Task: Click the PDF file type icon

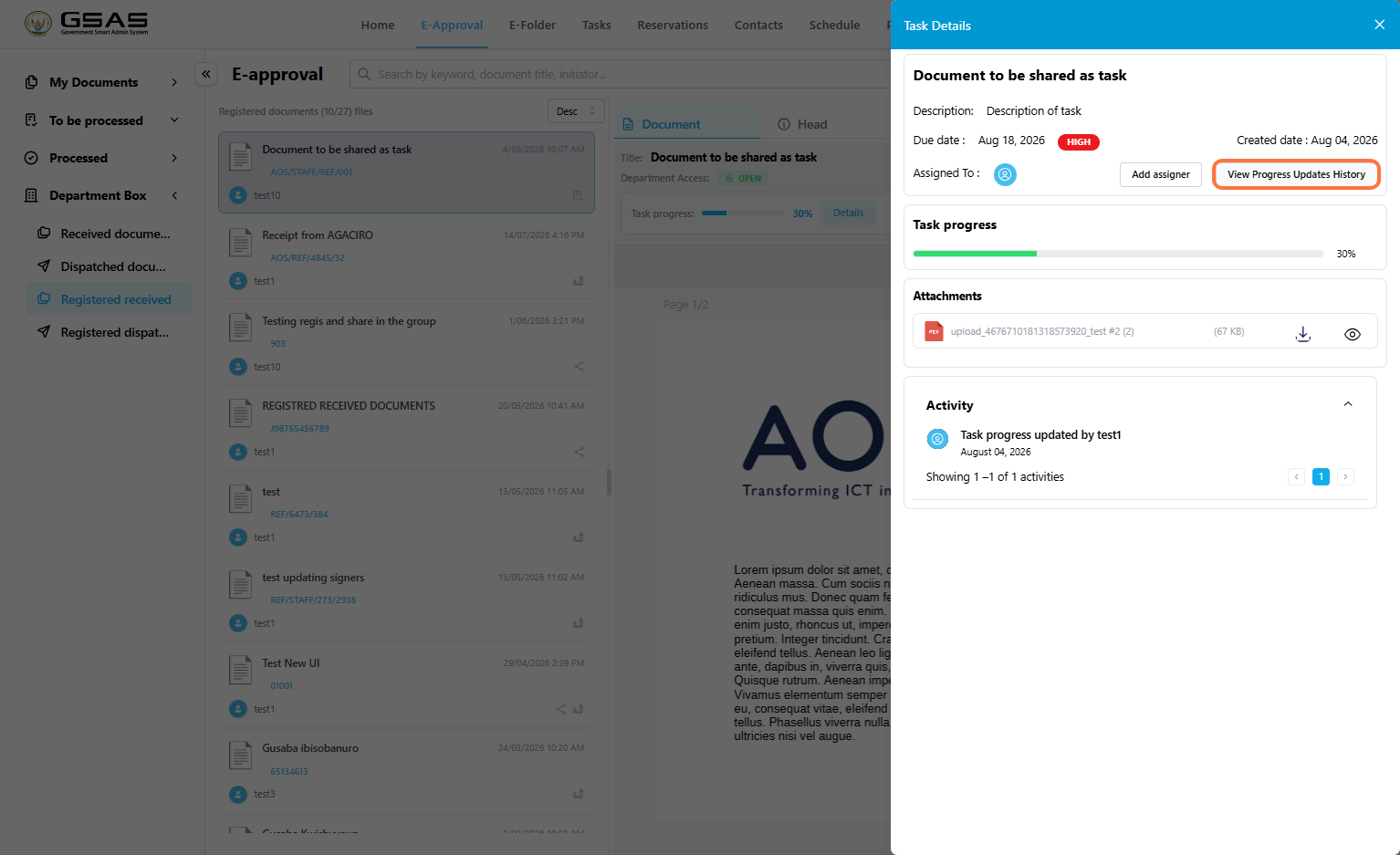Action: point(934,331)
